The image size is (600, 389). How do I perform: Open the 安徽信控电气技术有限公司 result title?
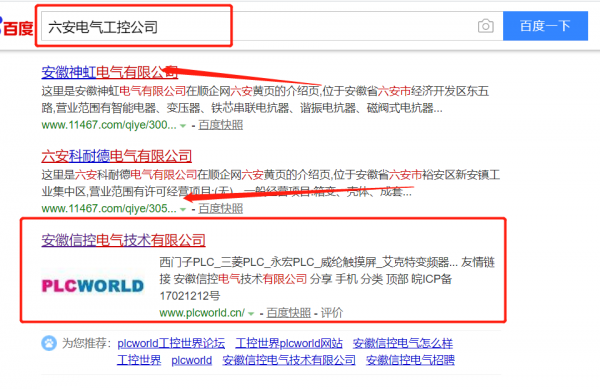tap(123, 240)
